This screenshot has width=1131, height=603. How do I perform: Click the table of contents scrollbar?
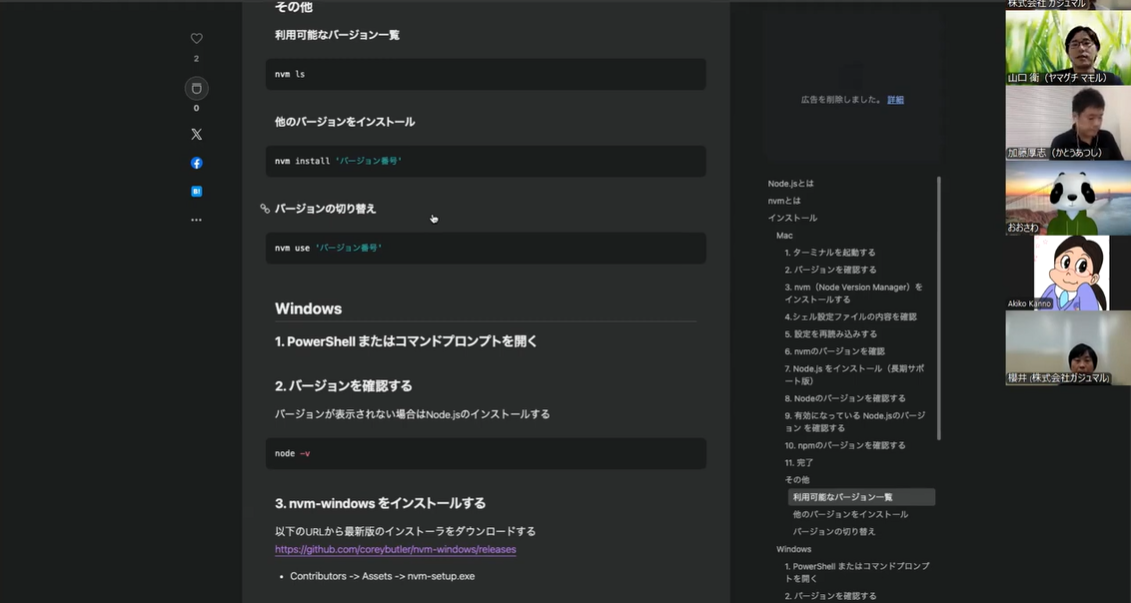click(938, 300)
